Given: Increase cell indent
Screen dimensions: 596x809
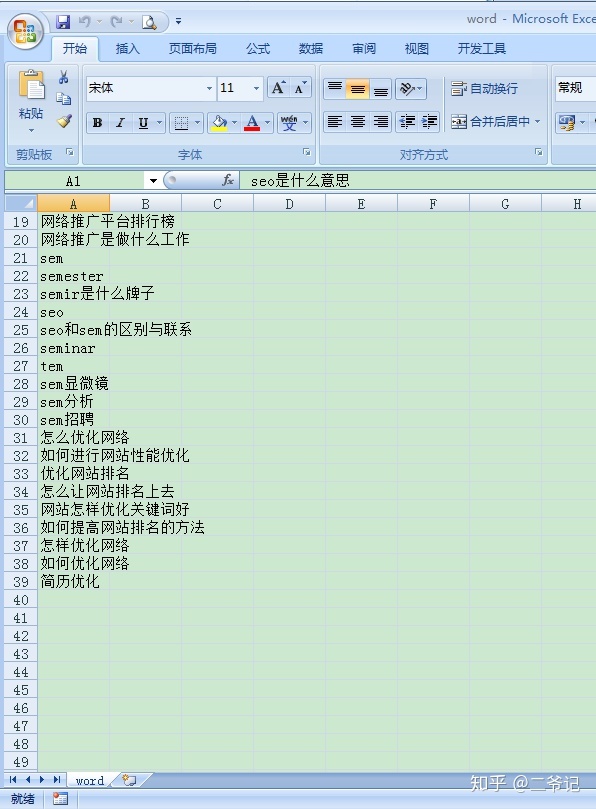Looking at the screenshot, I should 429,122.
